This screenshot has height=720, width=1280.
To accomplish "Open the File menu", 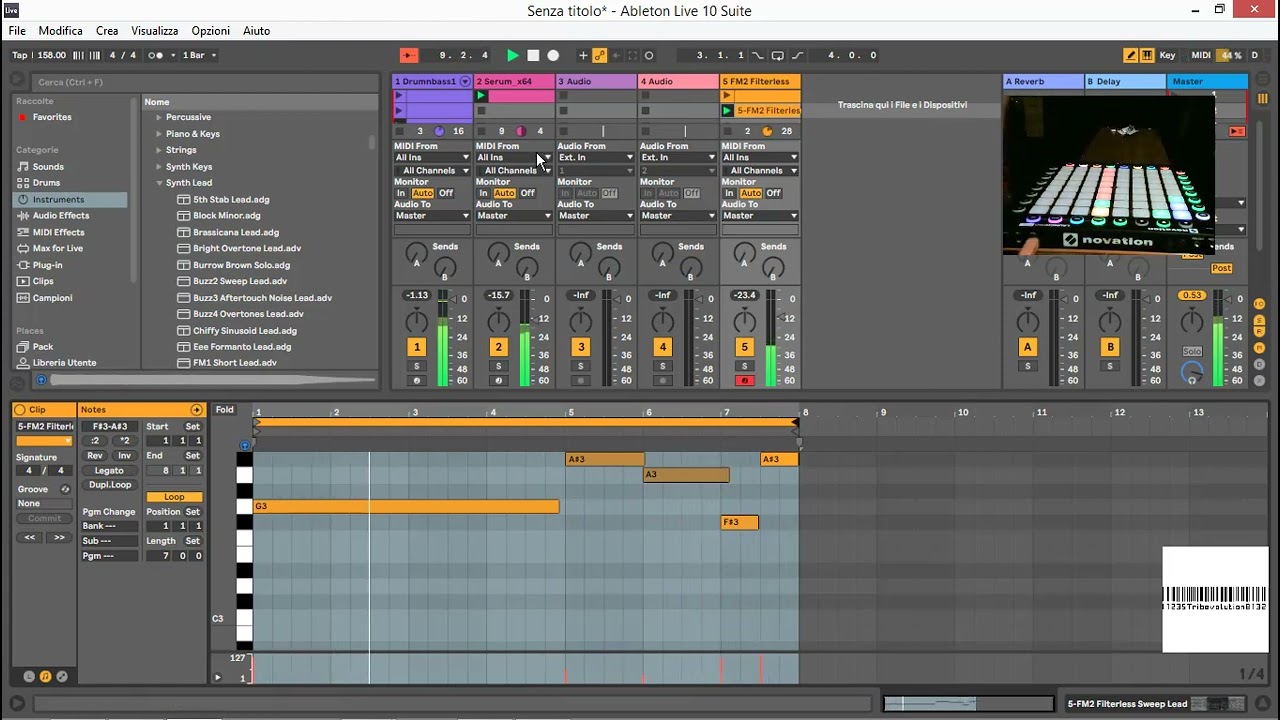I will (x=17, y=31).
